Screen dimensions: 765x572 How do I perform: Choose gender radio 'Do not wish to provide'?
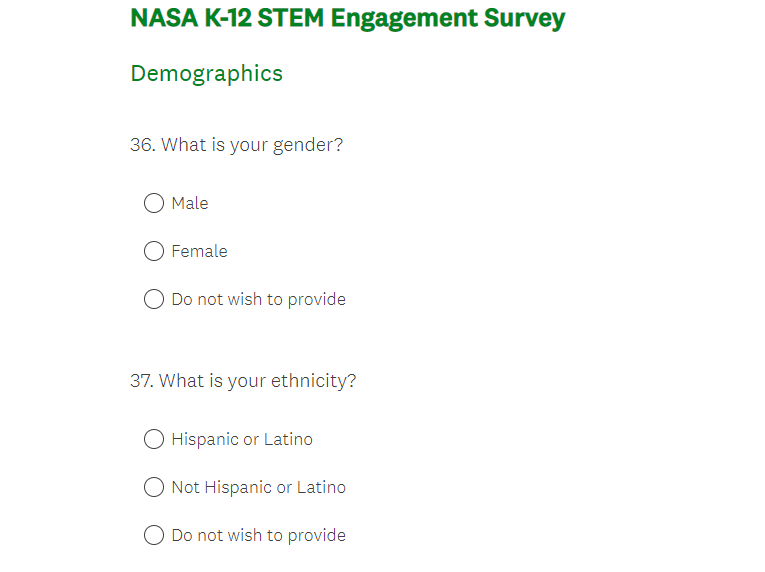coord(154,299)
